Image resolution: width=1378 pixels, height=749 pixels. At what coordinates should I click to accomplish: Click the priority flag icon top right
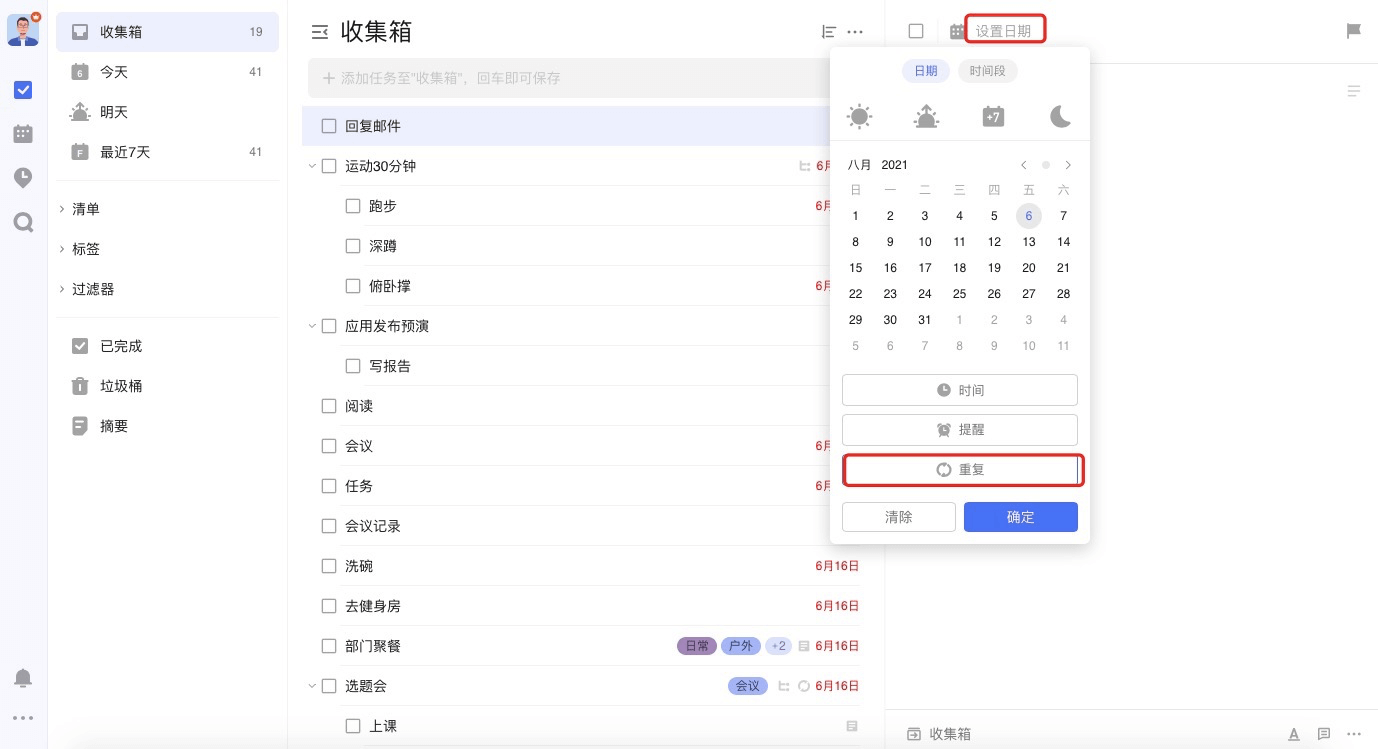point(1353,30)
